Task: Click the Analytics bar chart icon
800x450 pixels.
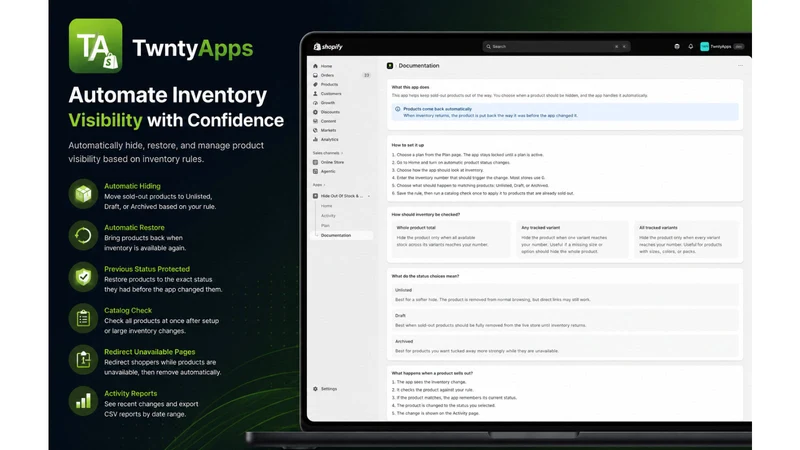Action: click(315, 139)
